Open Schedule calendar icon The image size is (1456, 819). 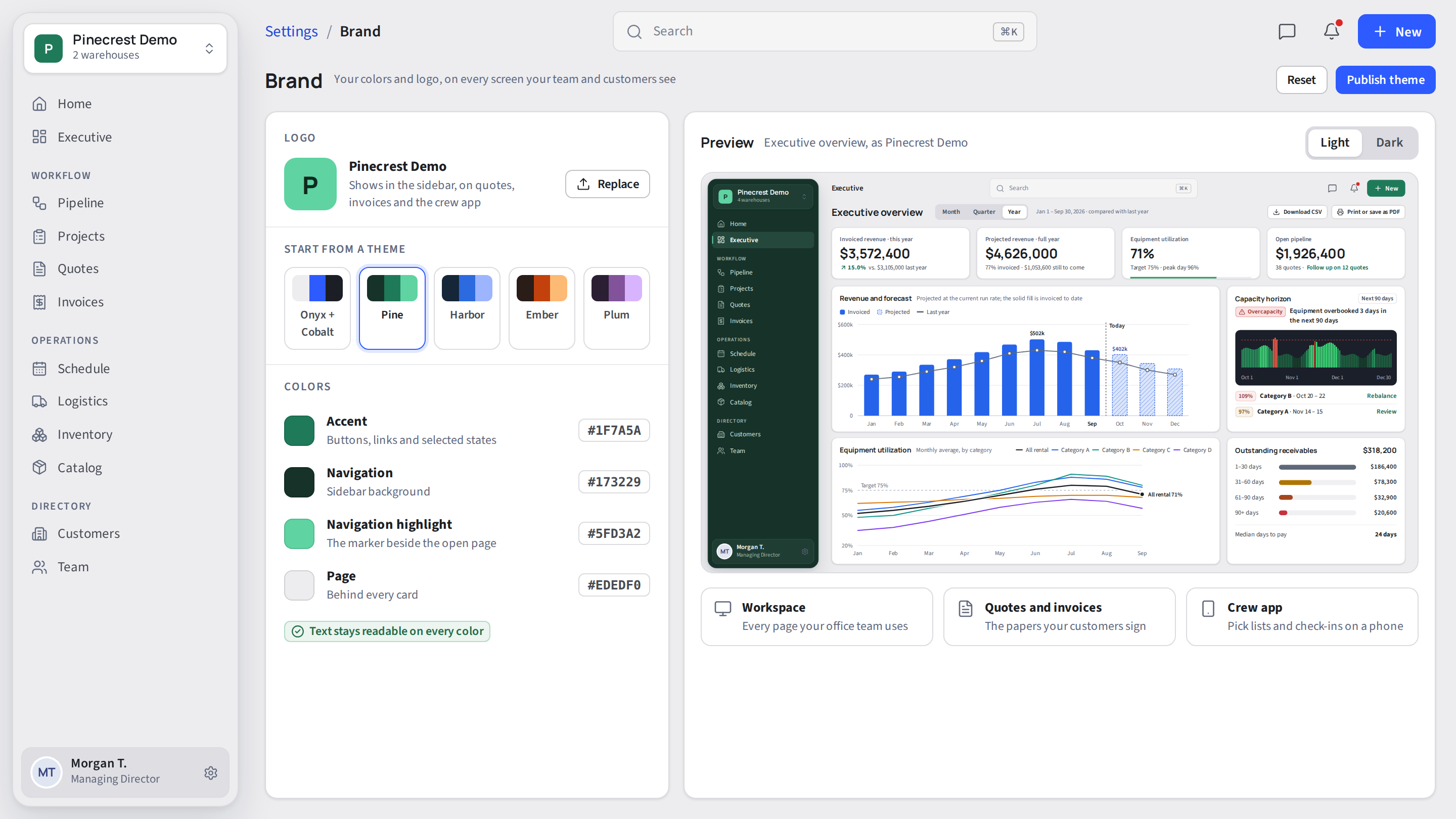point(39,369)
